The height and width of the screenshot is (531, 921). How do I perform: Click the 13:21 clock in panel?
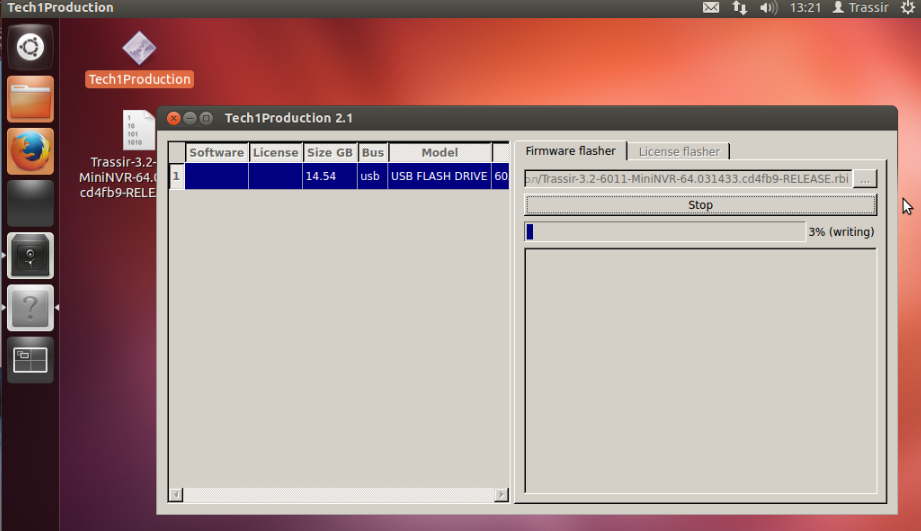pyautogui.click(x=805, y=8)
